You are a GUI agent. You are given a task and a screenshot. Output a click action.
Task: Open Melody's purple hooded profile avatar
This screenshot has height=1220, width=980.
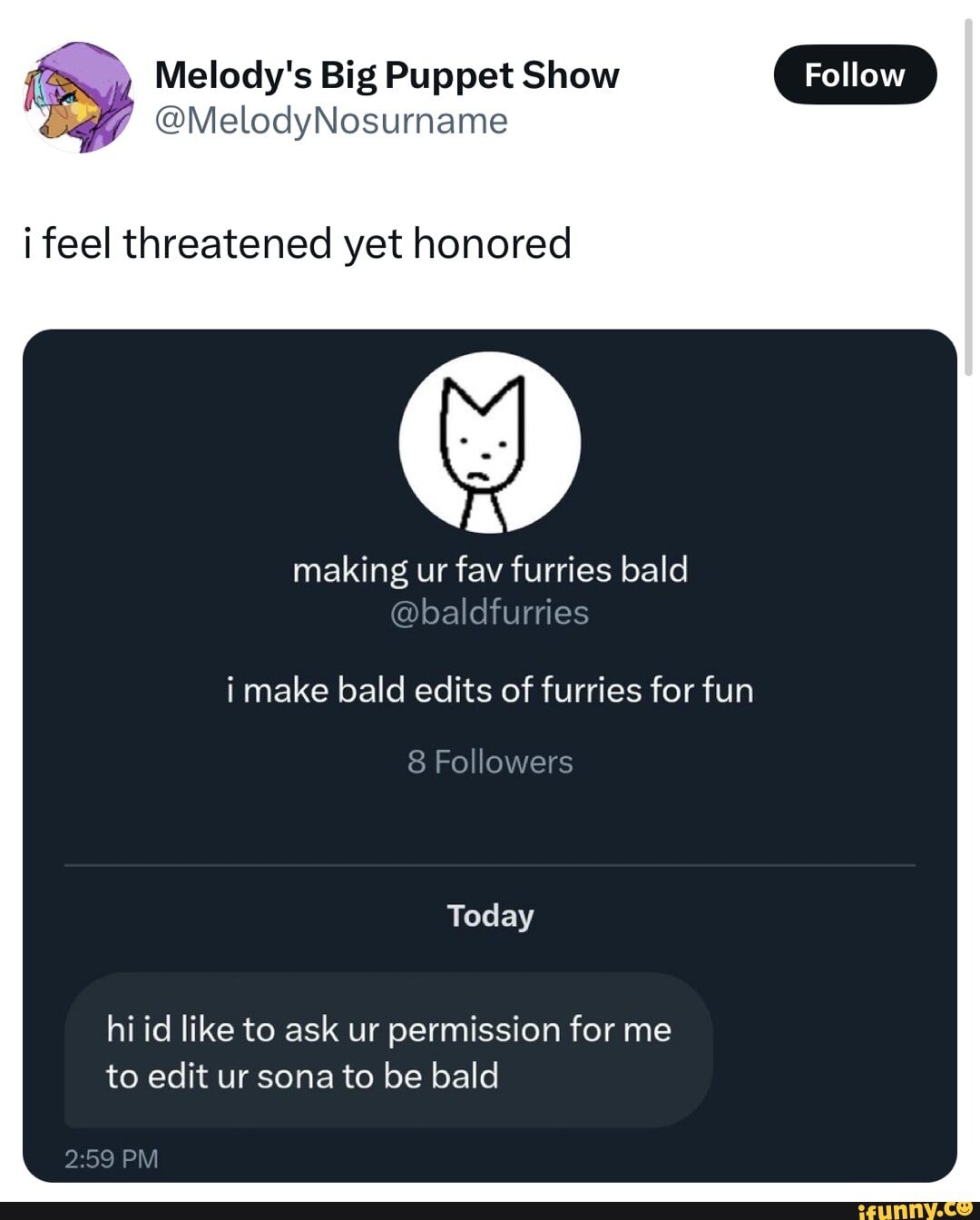pos(77,97)
